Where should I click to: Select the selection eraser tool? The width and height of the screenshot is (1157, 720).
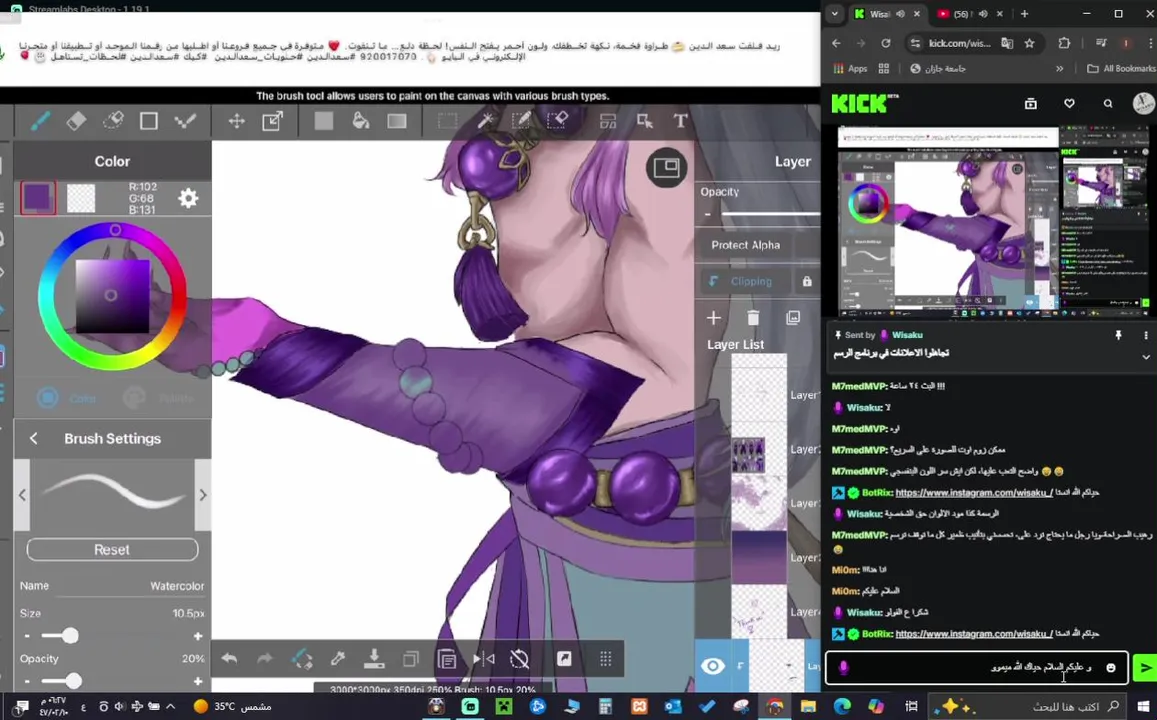[558, 121]
